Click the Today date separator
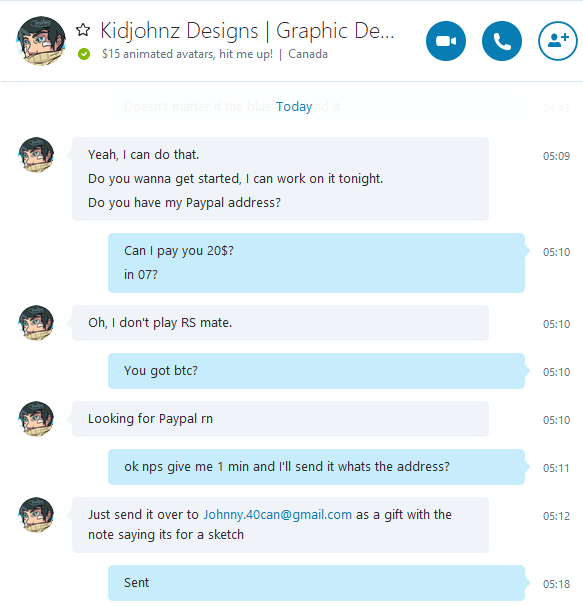 point(294,106)
